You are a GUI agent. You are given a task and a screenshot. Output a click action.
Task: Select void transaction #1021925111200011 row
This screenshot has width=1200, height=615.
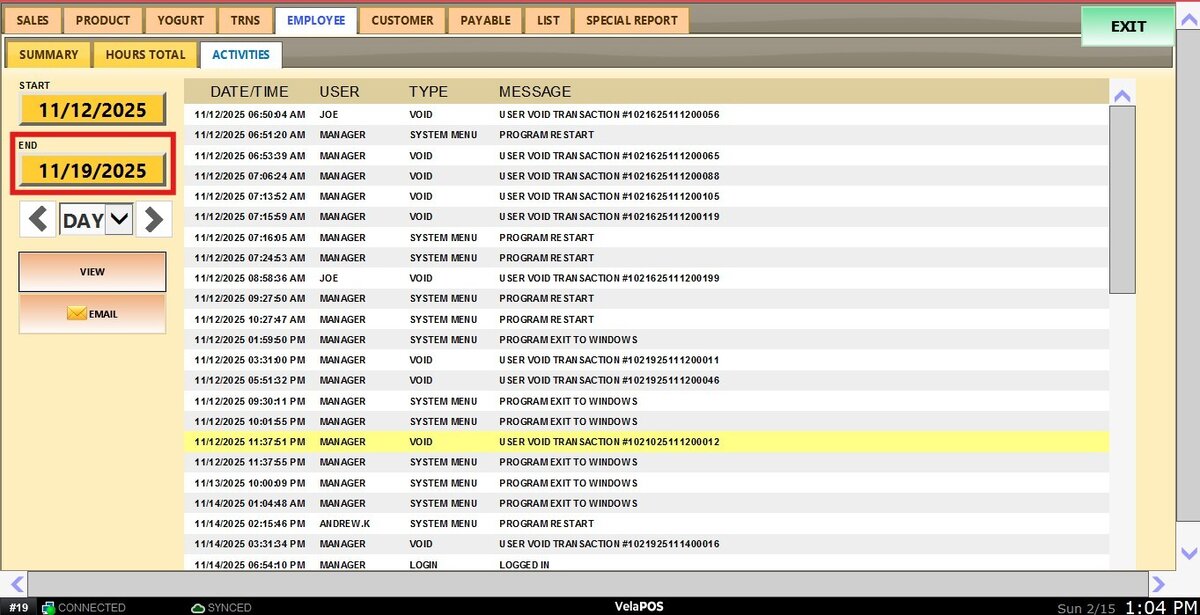(646, 360)
